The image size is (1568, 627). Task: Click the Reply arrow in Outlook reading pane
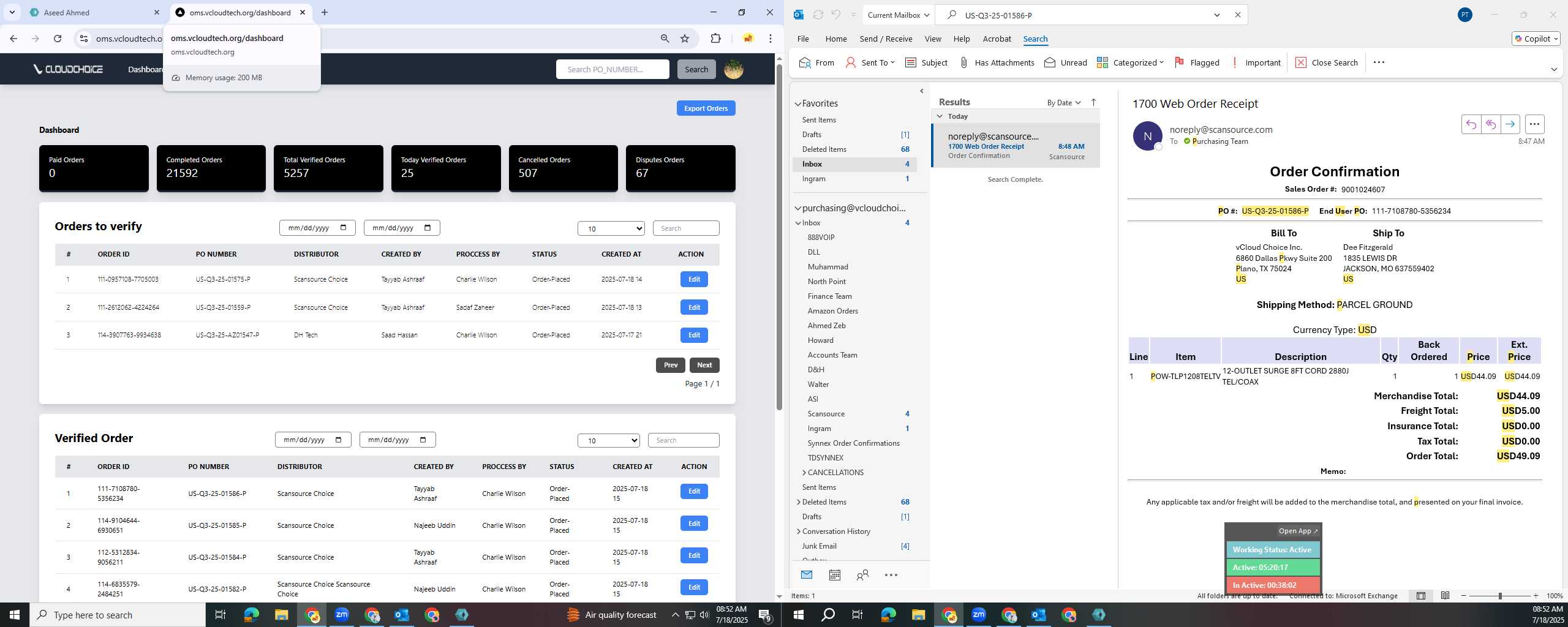click(x=1471, y=124)
